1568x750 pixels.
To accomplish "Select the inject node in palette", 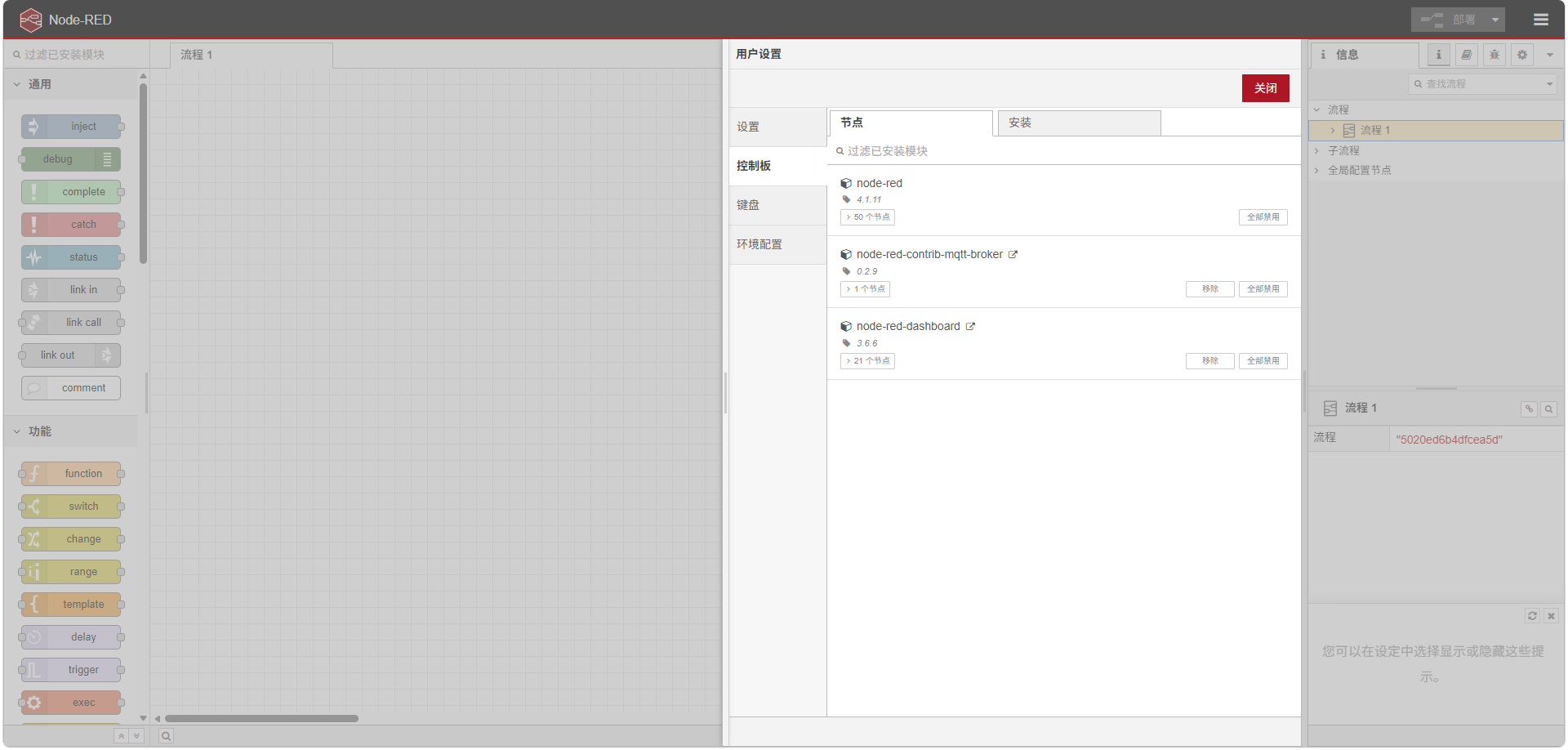I will pos(71,127).
